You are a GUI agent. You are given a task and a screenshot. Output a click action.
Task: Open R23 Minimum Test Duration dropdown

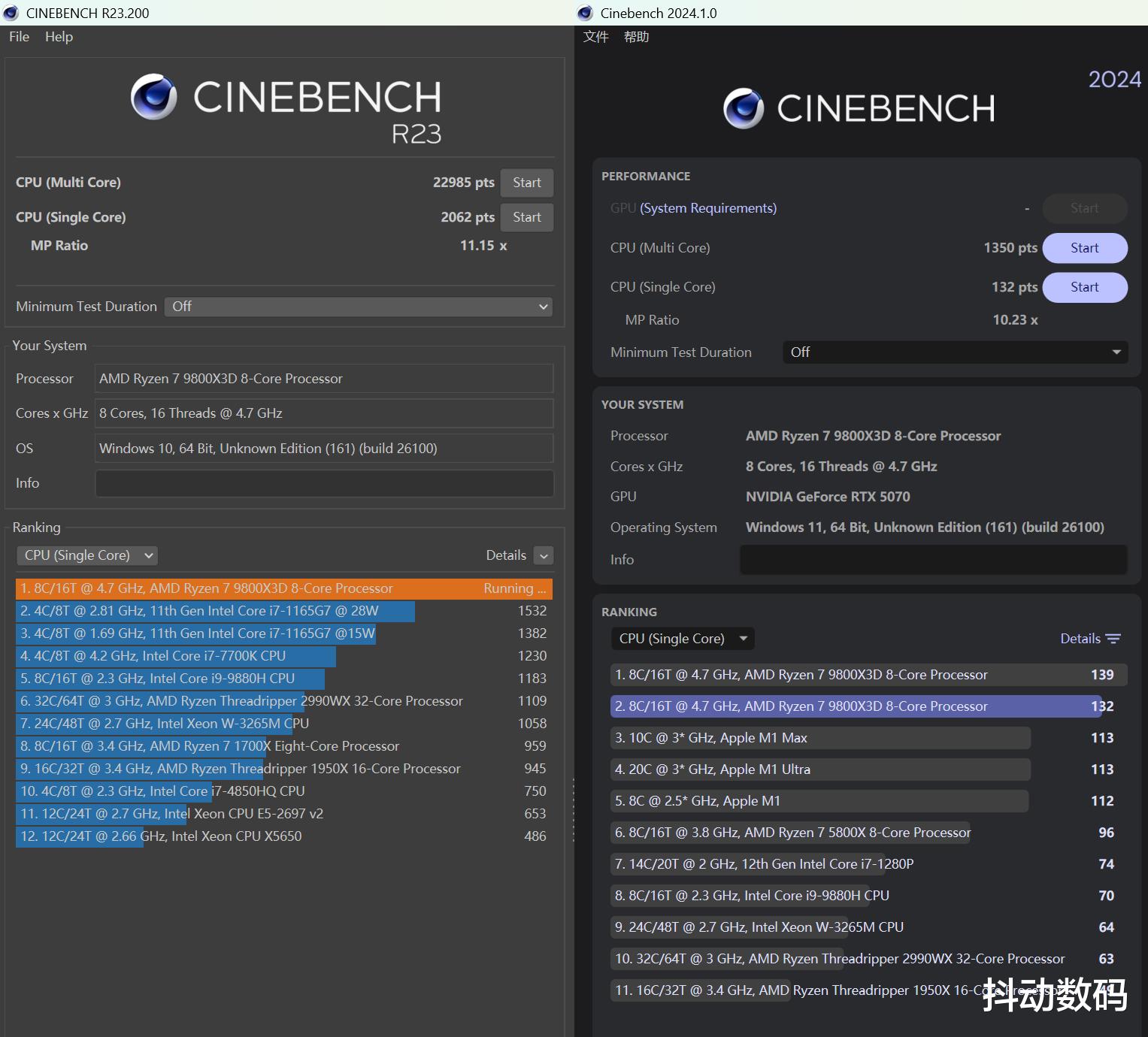pos(359,307)
